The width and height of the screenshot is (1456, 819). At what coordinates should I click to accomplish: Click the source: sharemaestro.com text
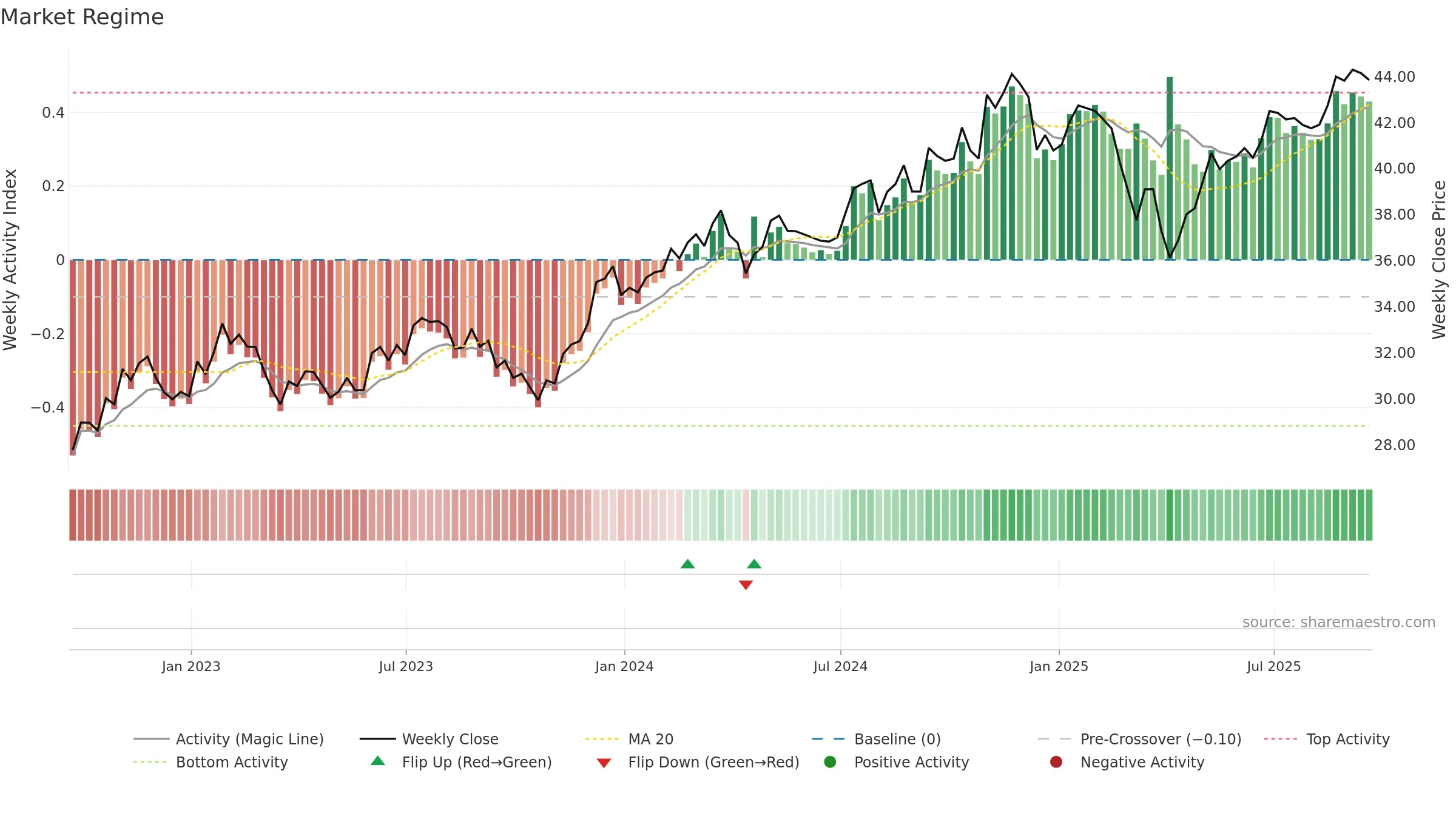coord(1339,622)
